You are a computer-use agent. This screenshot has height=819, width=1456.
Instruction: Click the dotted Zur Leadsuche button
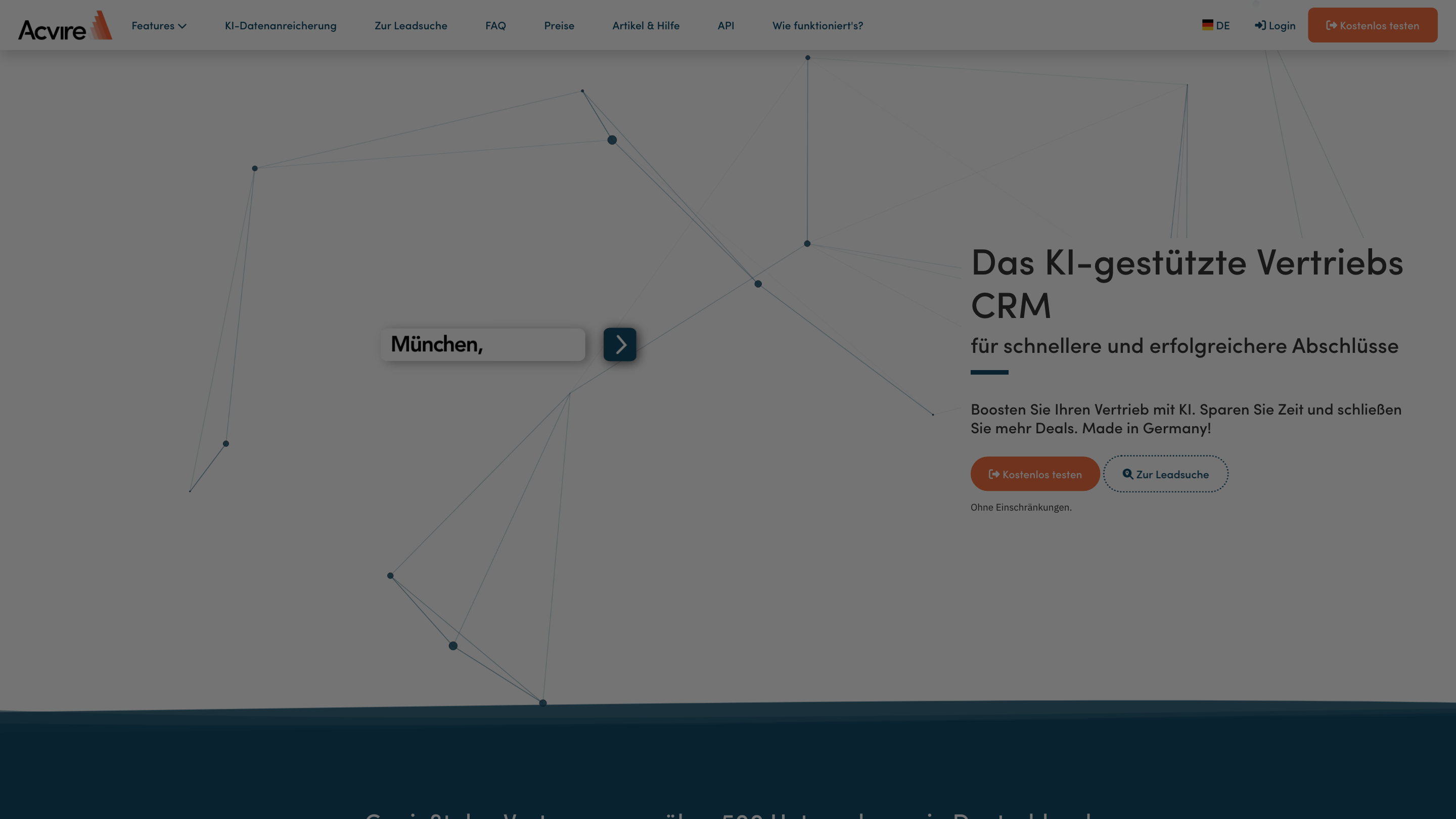1165,474
